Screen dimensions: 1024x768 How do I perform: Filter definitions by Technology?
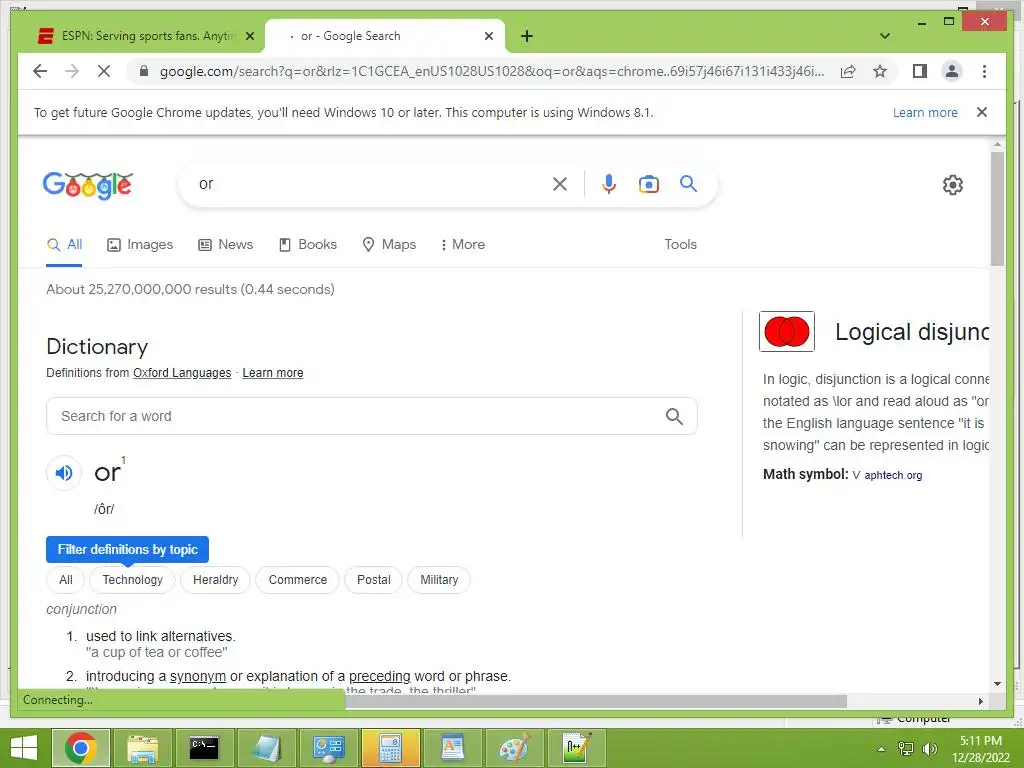[x=133, y=580]
